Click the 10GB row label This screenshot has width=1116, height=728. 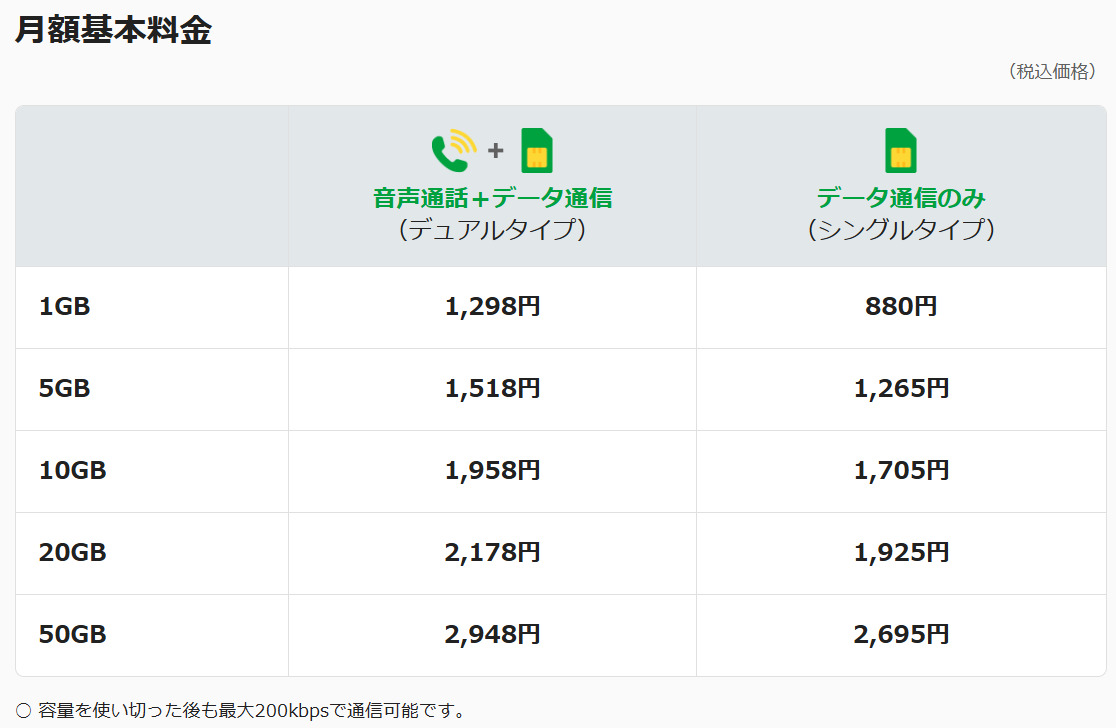tap(72, 471)
